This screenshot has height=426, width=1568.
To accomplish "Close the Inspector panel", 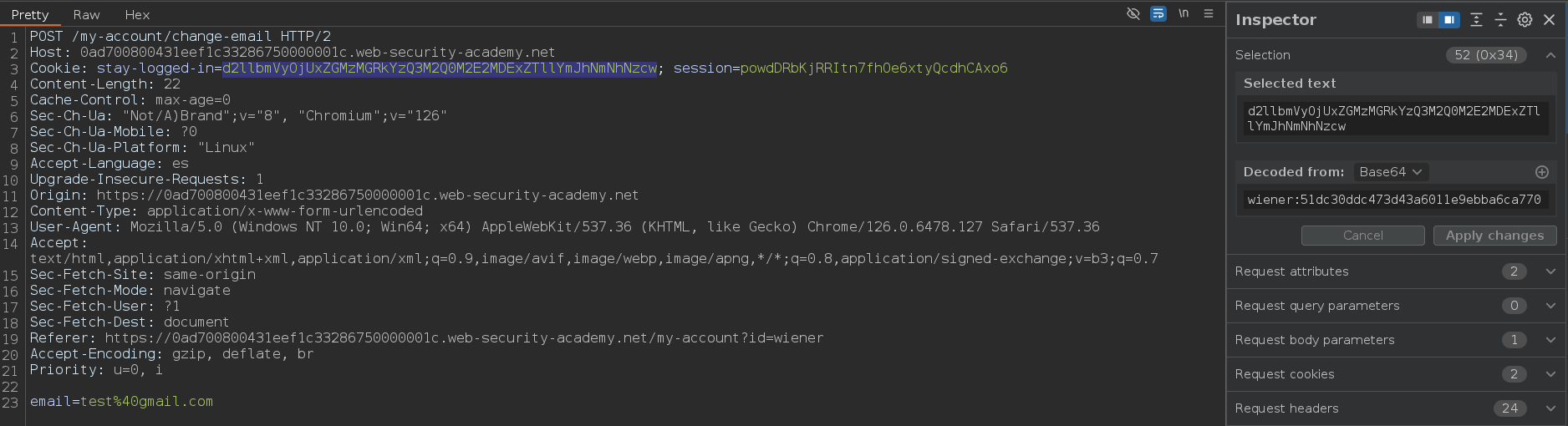I will pos(1550,19).
